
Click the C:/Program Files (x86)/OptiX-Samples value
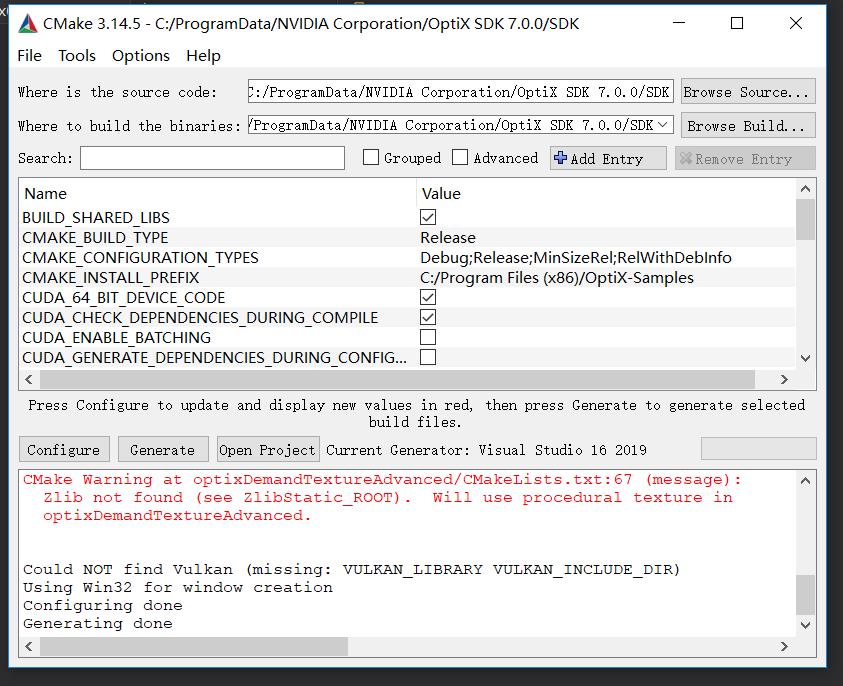(557, 277)
